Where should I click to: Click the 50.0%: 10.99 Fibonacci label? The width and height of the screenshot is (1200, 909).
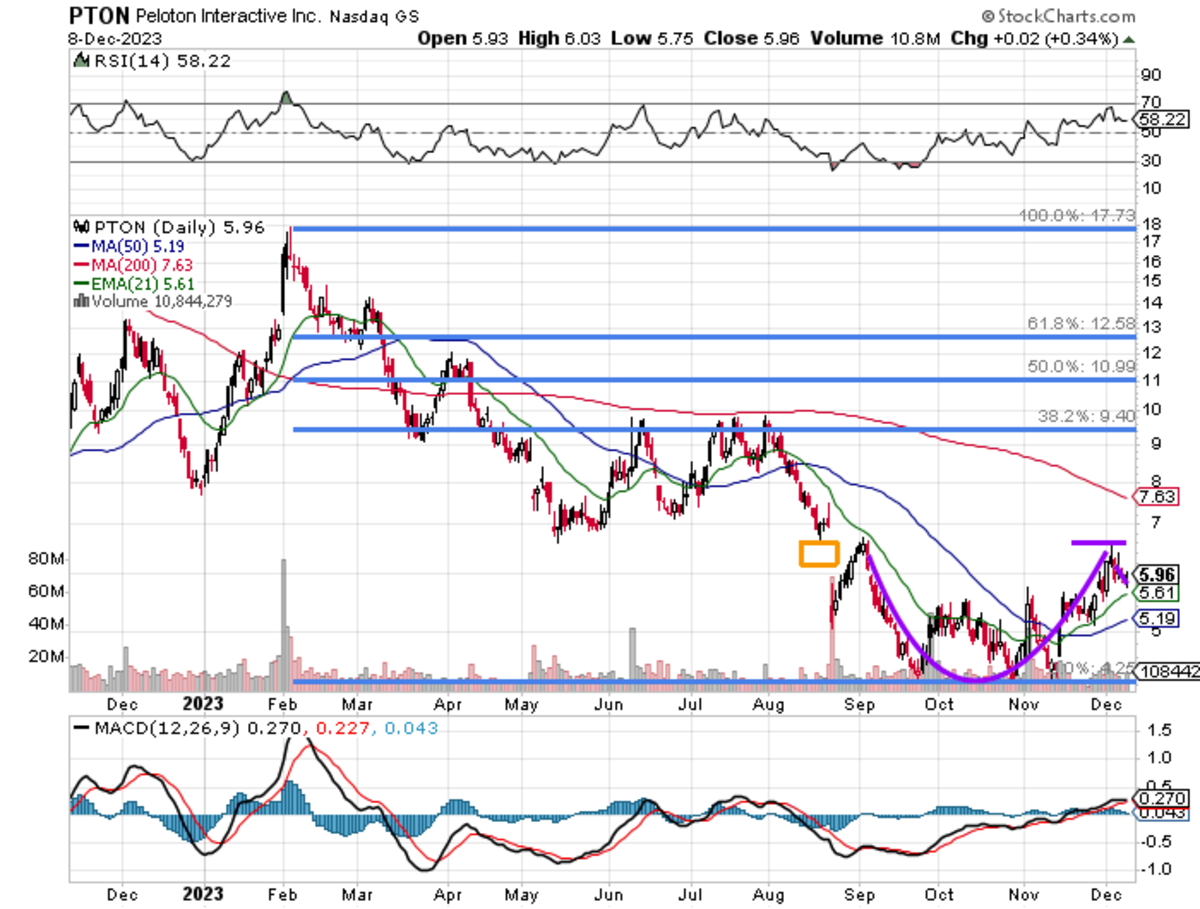(x=1079, y=367)
